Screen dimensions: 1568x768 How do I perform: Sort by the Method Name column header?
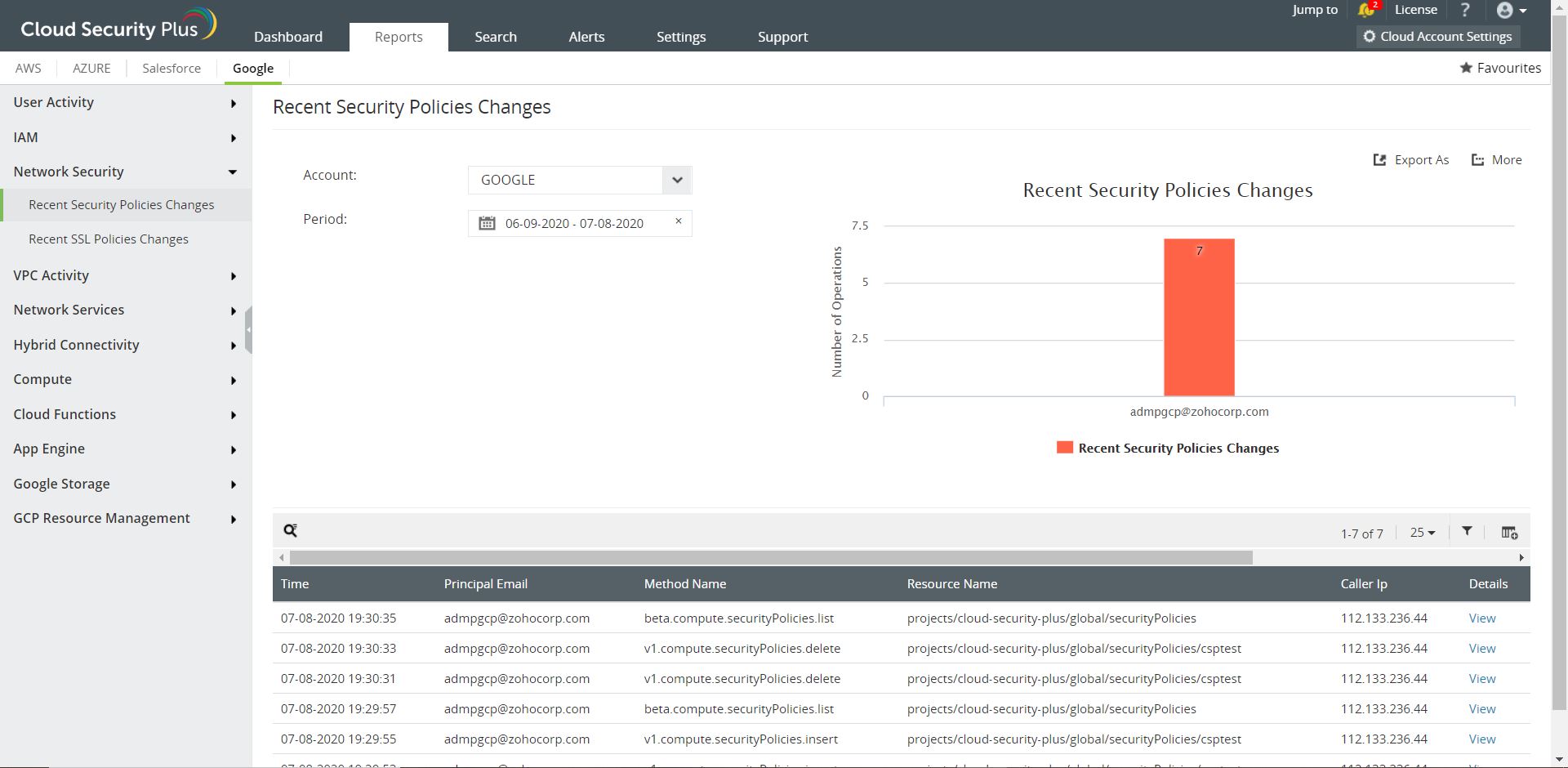click(x=685, y=584)
